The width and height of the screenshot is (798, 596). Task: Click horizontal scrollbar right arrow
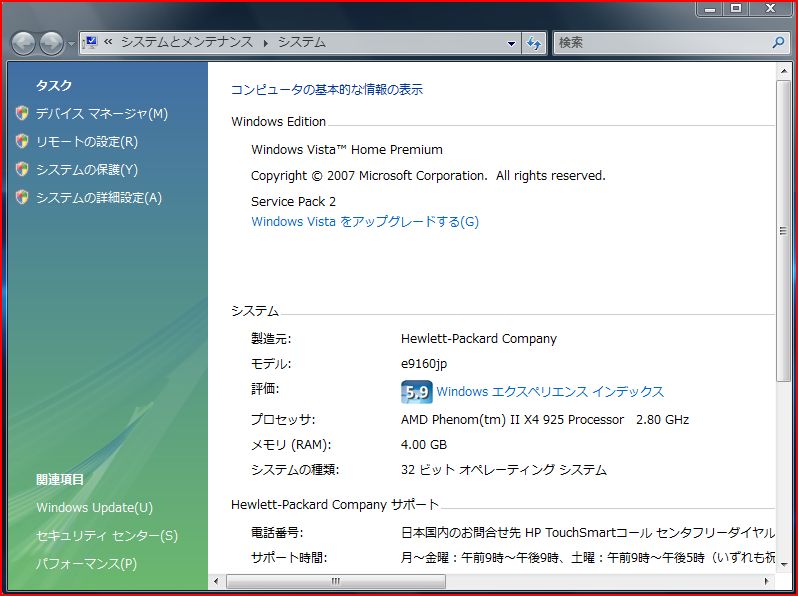(x=767, y=581)
